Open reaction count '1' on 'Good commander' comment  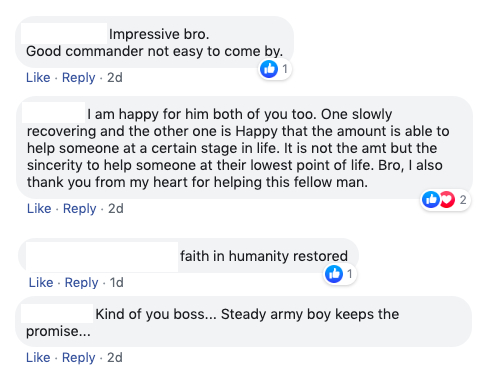[x=285, y=69]
